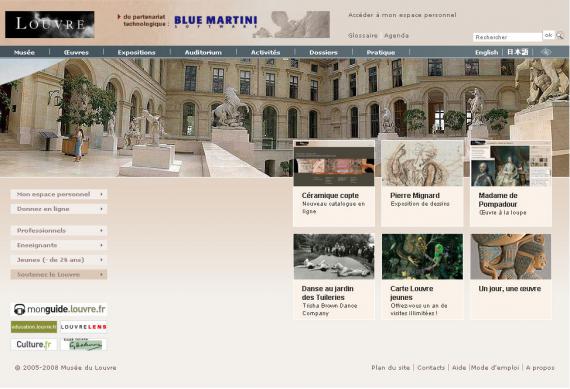Open the green education.louvre.fr badge
The width and height of the screenshot is (570, 389).
tap(34, 327)
